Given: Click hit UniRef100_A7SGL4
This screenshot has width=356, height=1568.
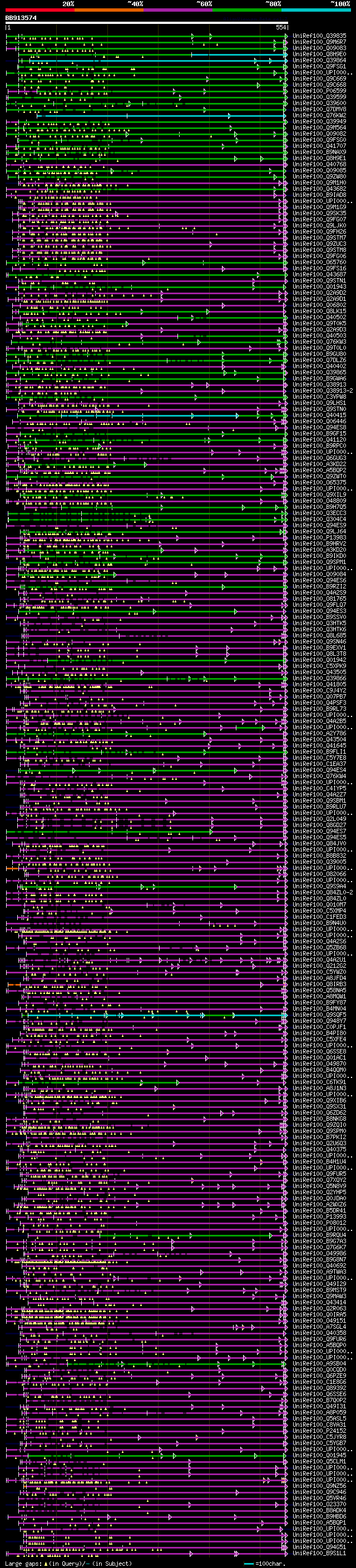Looking at the screenshot, I should tap(319, 1327).
